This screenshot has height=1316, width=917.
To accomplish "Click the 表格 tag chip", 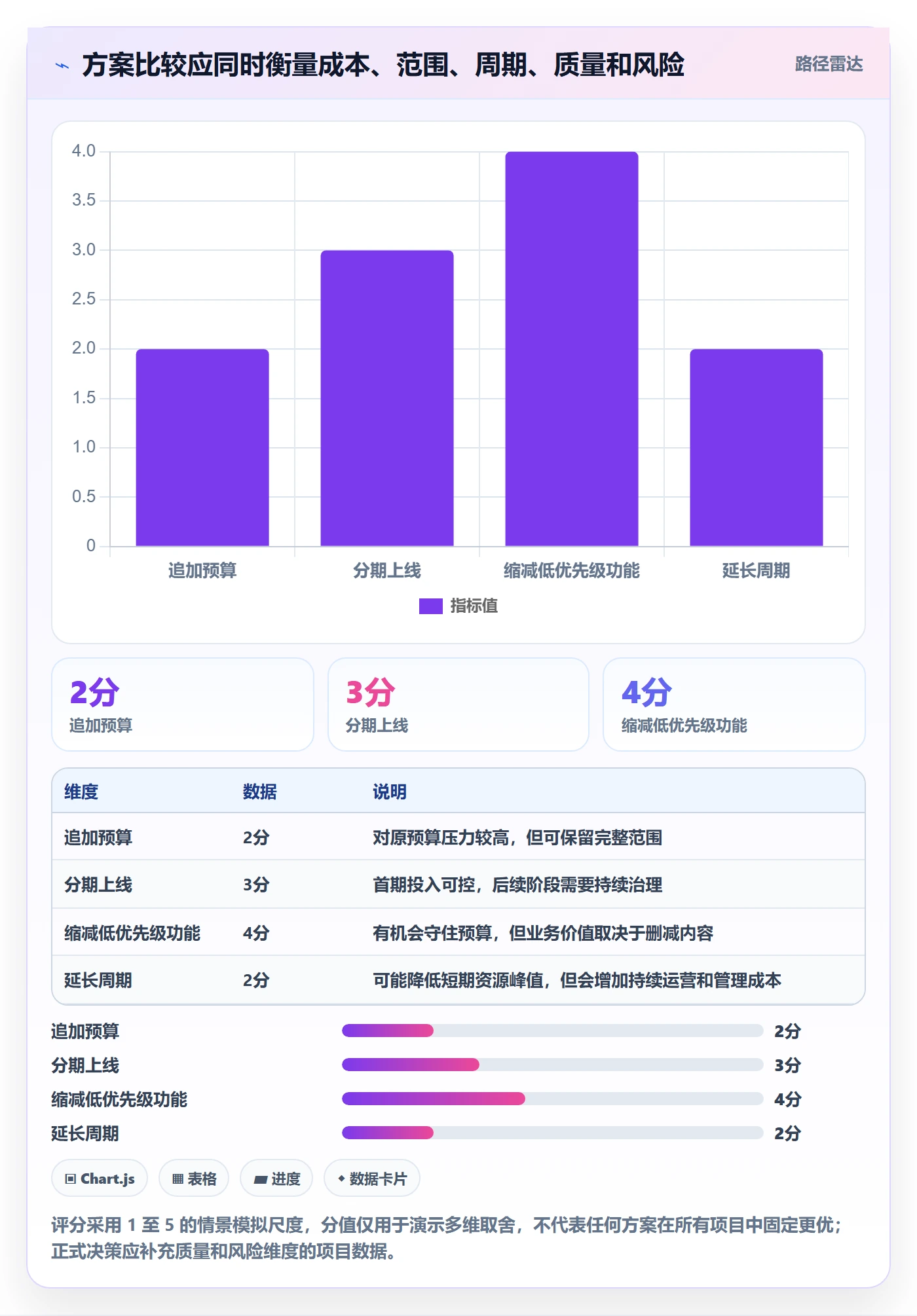I will click(194, 1179).
